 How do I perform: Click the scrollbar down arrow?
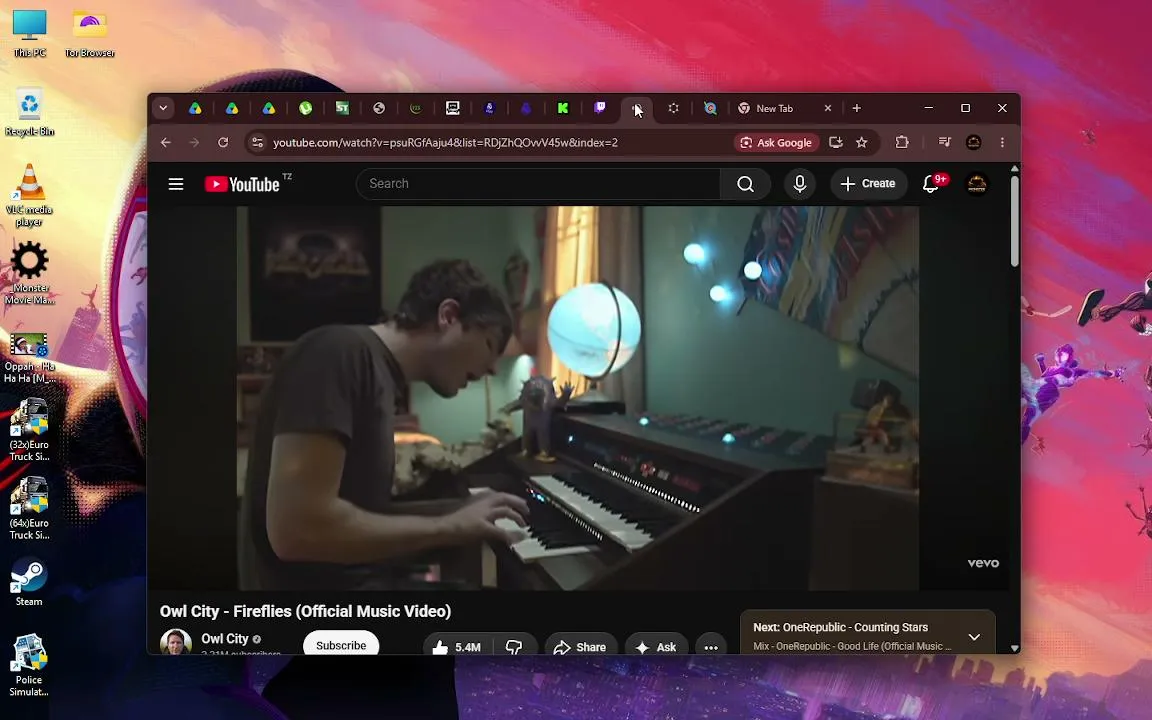click(1015, 648)
